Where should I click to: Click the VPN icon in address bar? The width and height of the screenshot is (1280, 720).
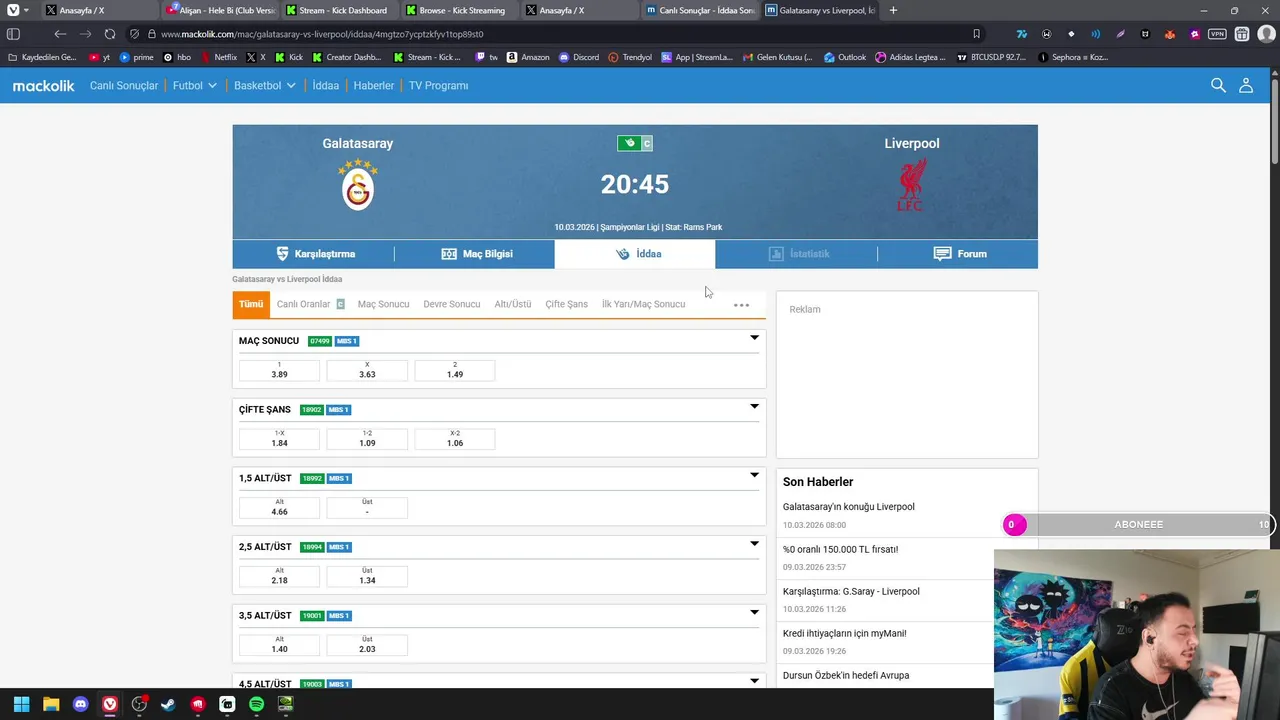coord(1217,34)
